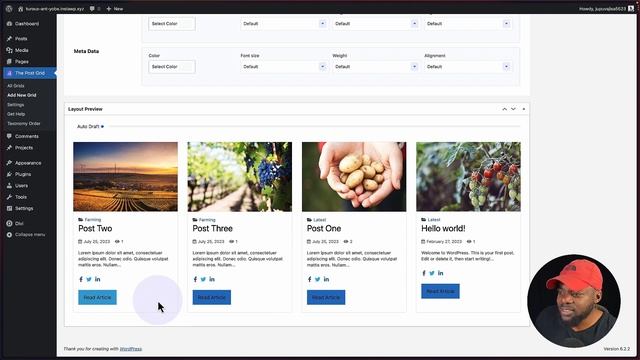Click the WordPress logo icon
Screen dimensions: 640x360
[9, 9]
